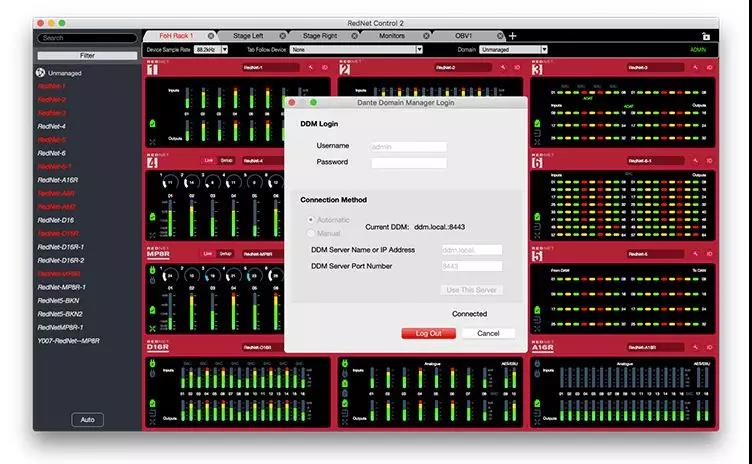Select RedNet5-BKN2 in the device list
The height and width of the screenshot is (464, 752).
(x=60, y=314)
